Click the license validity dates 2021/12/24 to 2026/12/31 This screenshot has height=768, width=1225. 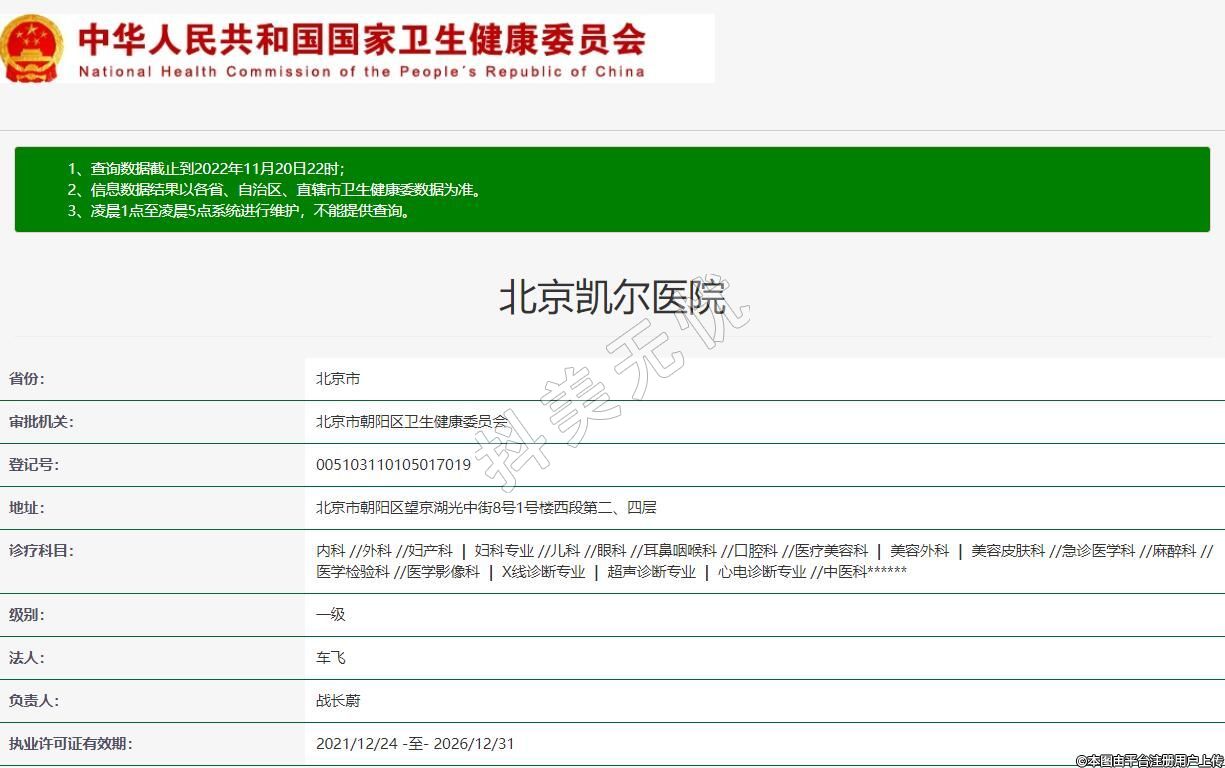[415, 744]
